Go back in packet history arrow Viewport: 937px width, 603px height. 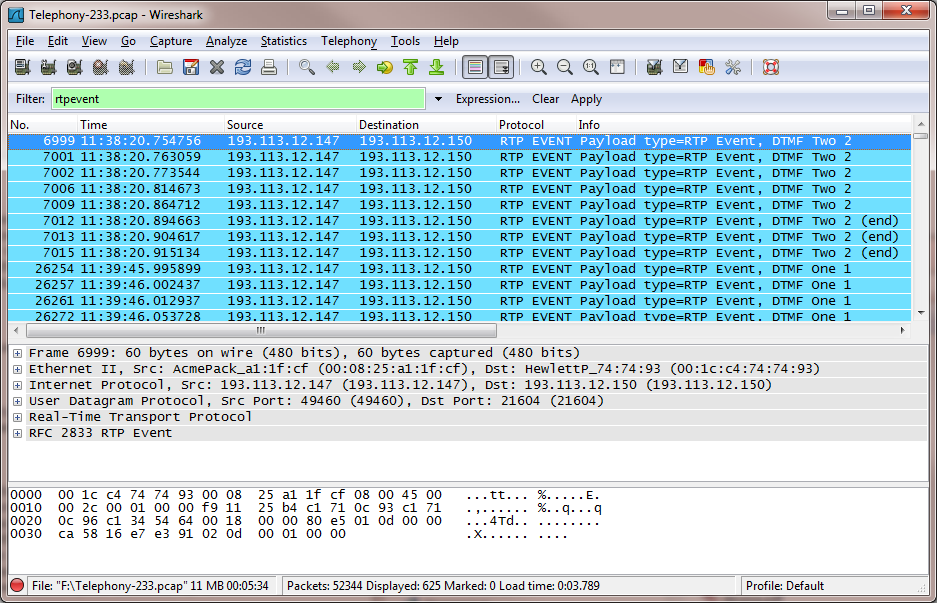[x=333, y=67]
